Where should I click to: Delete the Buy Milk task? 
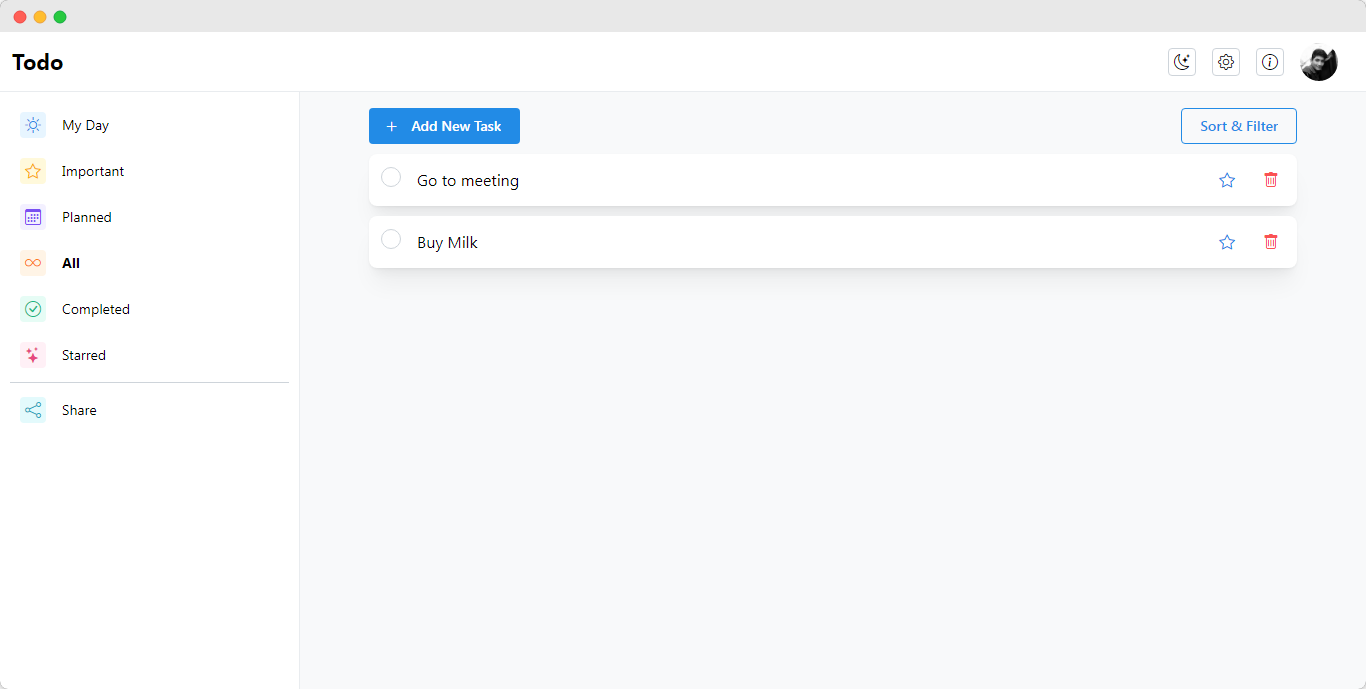coord(1271,242)
